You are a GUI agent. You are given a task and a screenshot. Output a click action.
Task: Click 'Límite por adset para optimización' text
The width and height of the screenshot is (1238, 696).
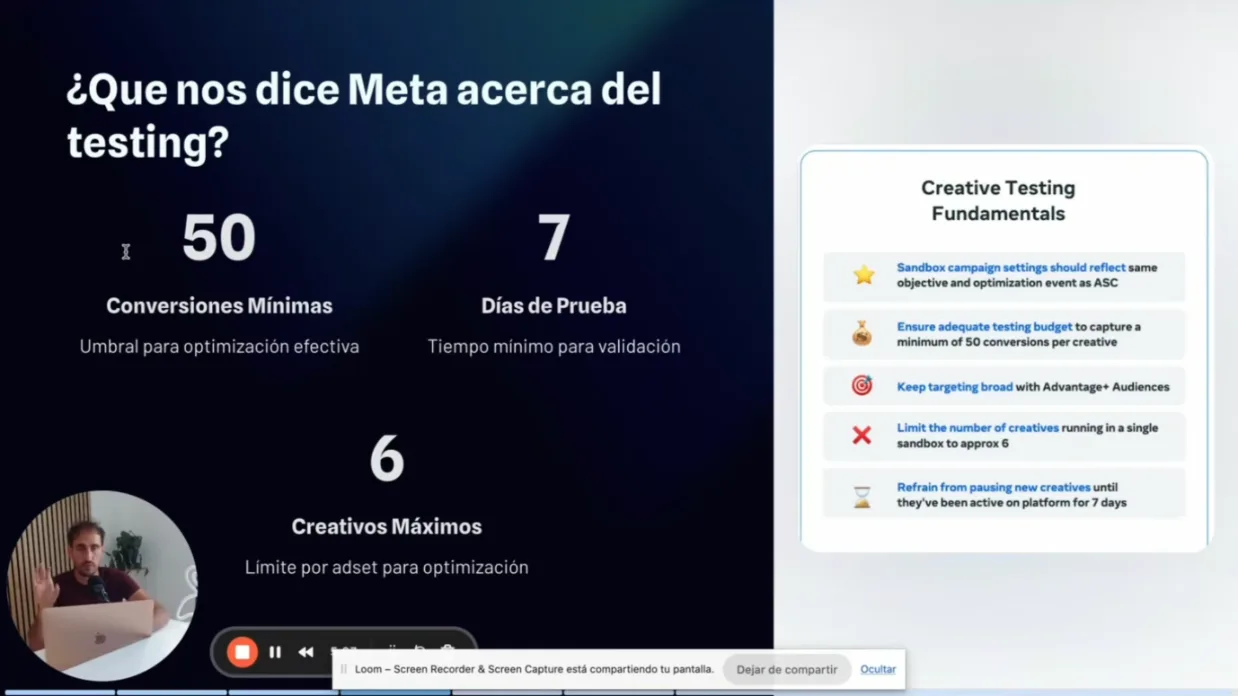tap(387, 568)
